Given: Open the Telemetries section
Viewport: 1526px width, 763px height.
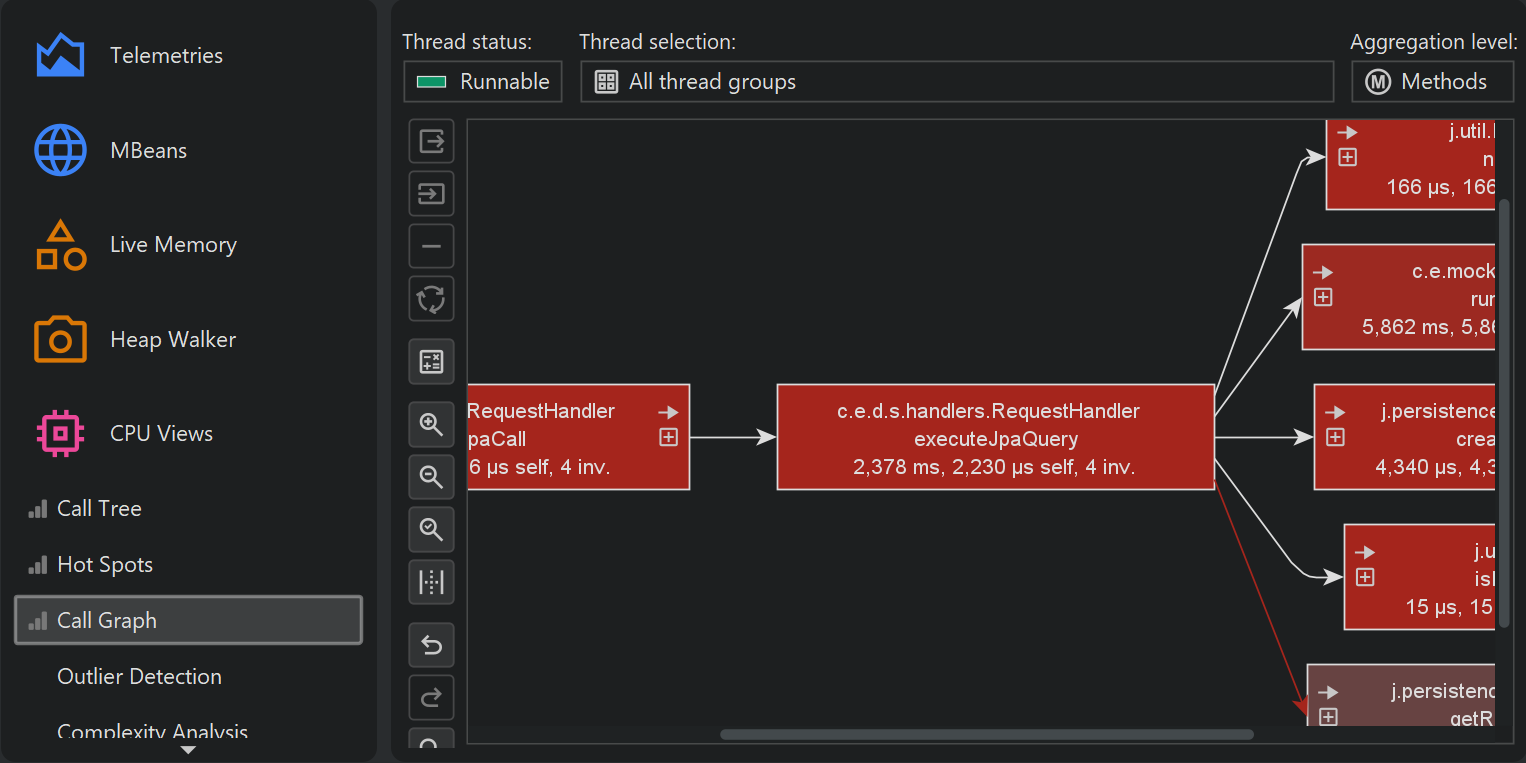Looking at the screenshot, I should coord(165,56).
